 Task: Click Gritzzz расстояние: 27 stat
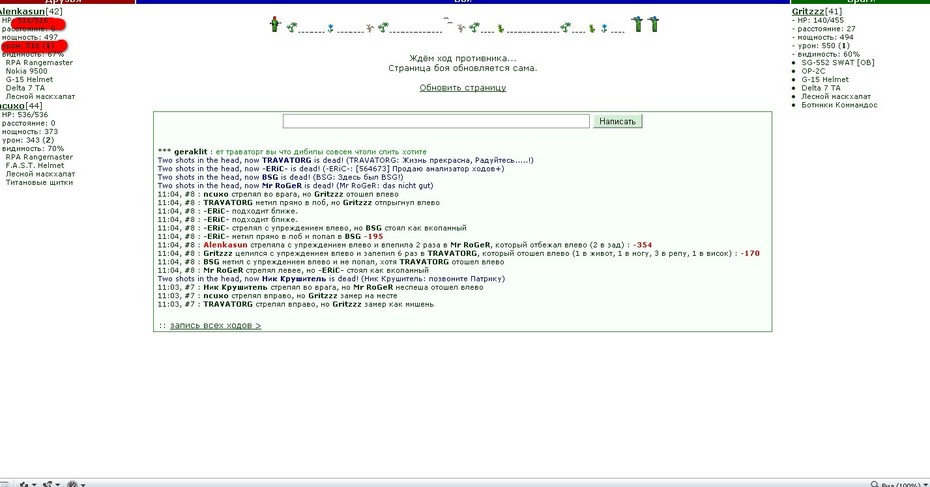click(x=826, y=28)
